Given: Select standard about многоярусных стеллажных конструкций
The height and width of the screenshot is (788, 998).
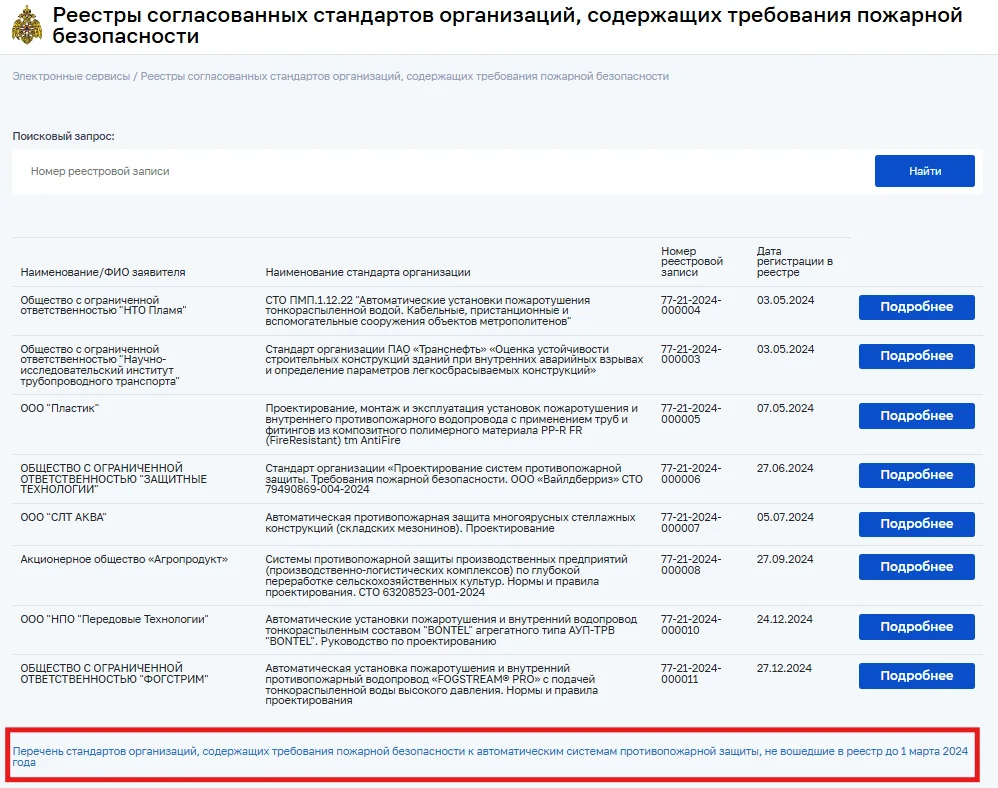Looking at the screenshot, I should (450, 523).
